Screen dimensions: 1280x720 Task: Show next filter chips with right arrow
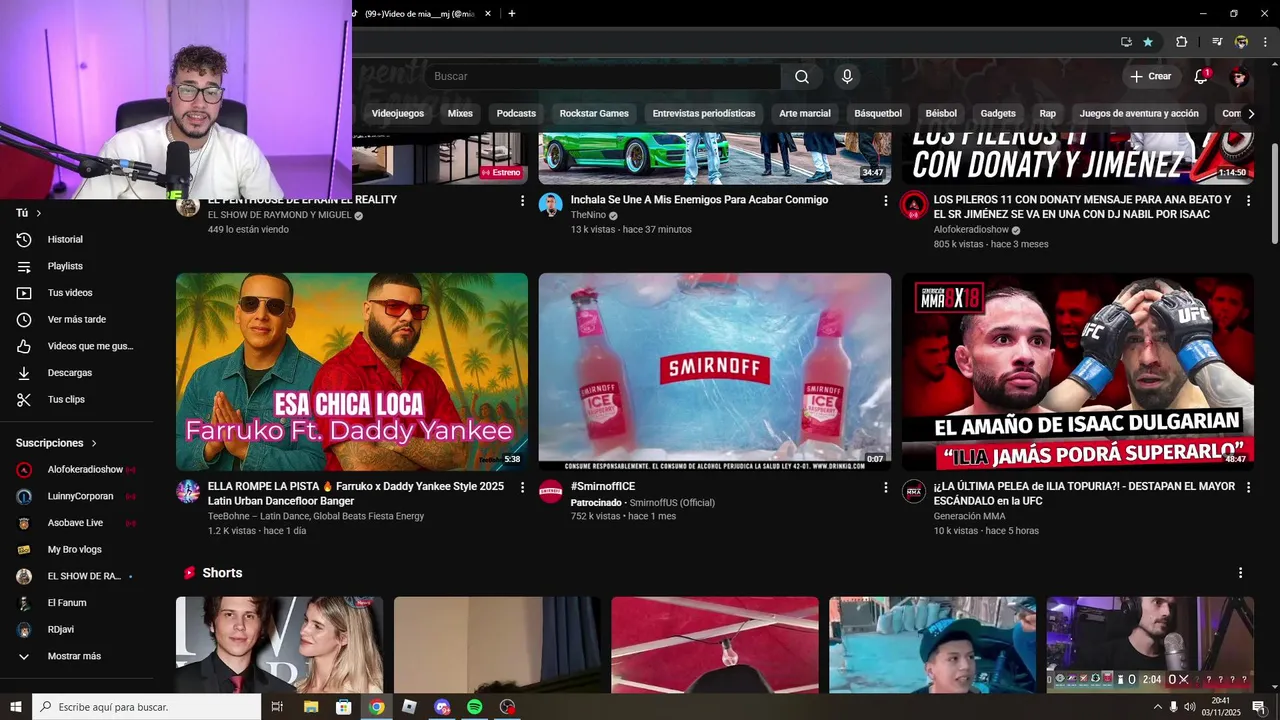tap(1251, 114)
